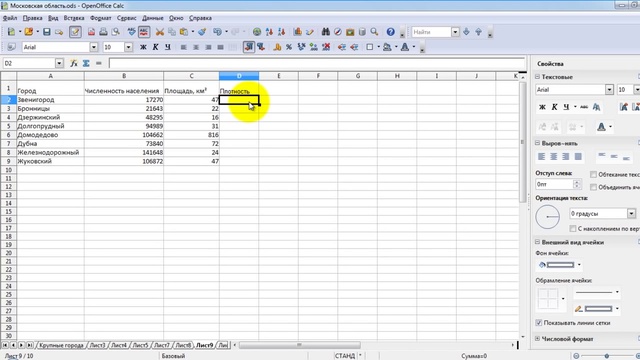Open font name dropdown in the formatting toolbar
Screen dimensions: 640x360
tap(94, 47)
